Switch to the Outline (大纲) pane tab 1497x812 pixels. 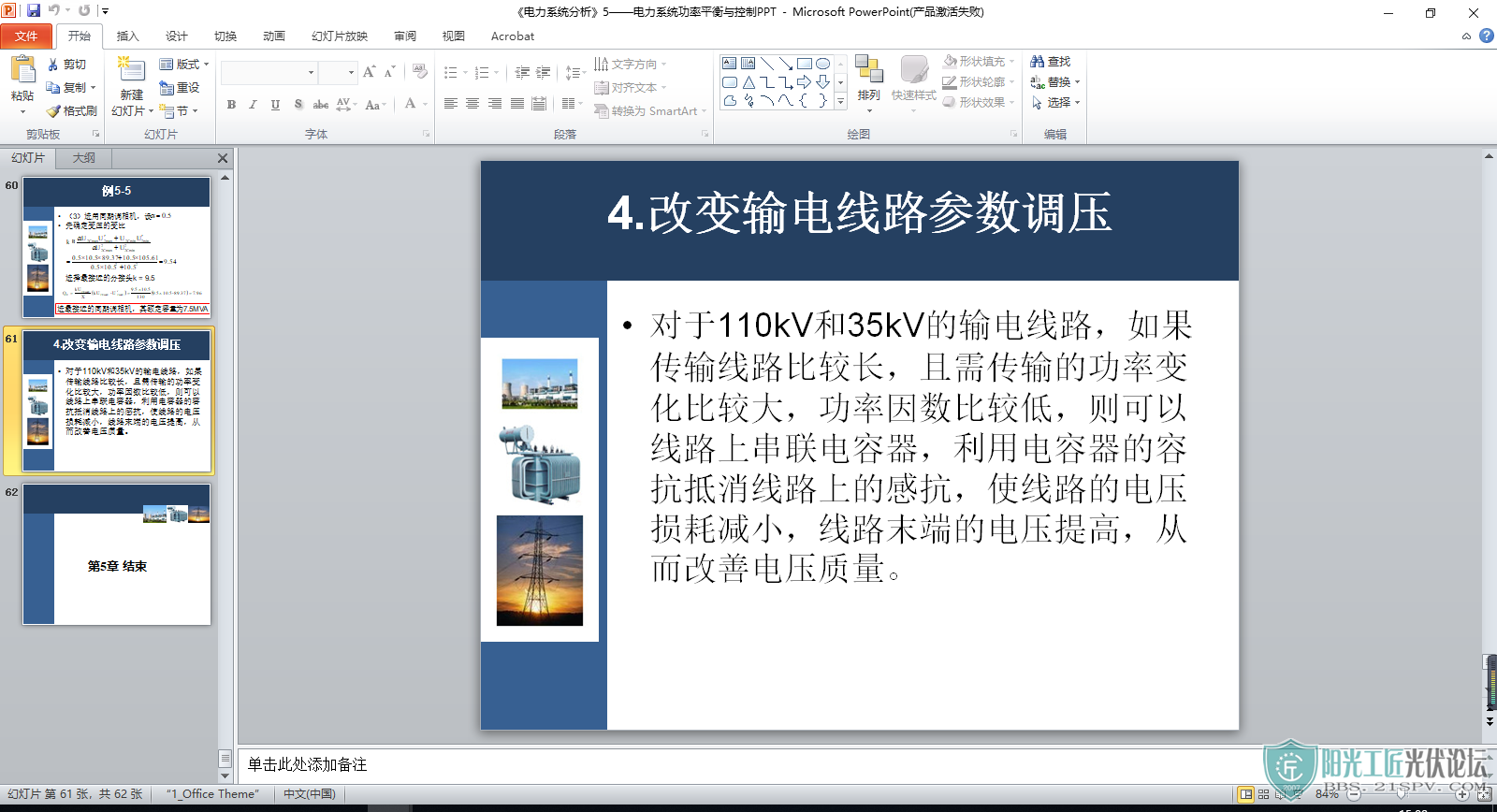[x=83, y=157]
